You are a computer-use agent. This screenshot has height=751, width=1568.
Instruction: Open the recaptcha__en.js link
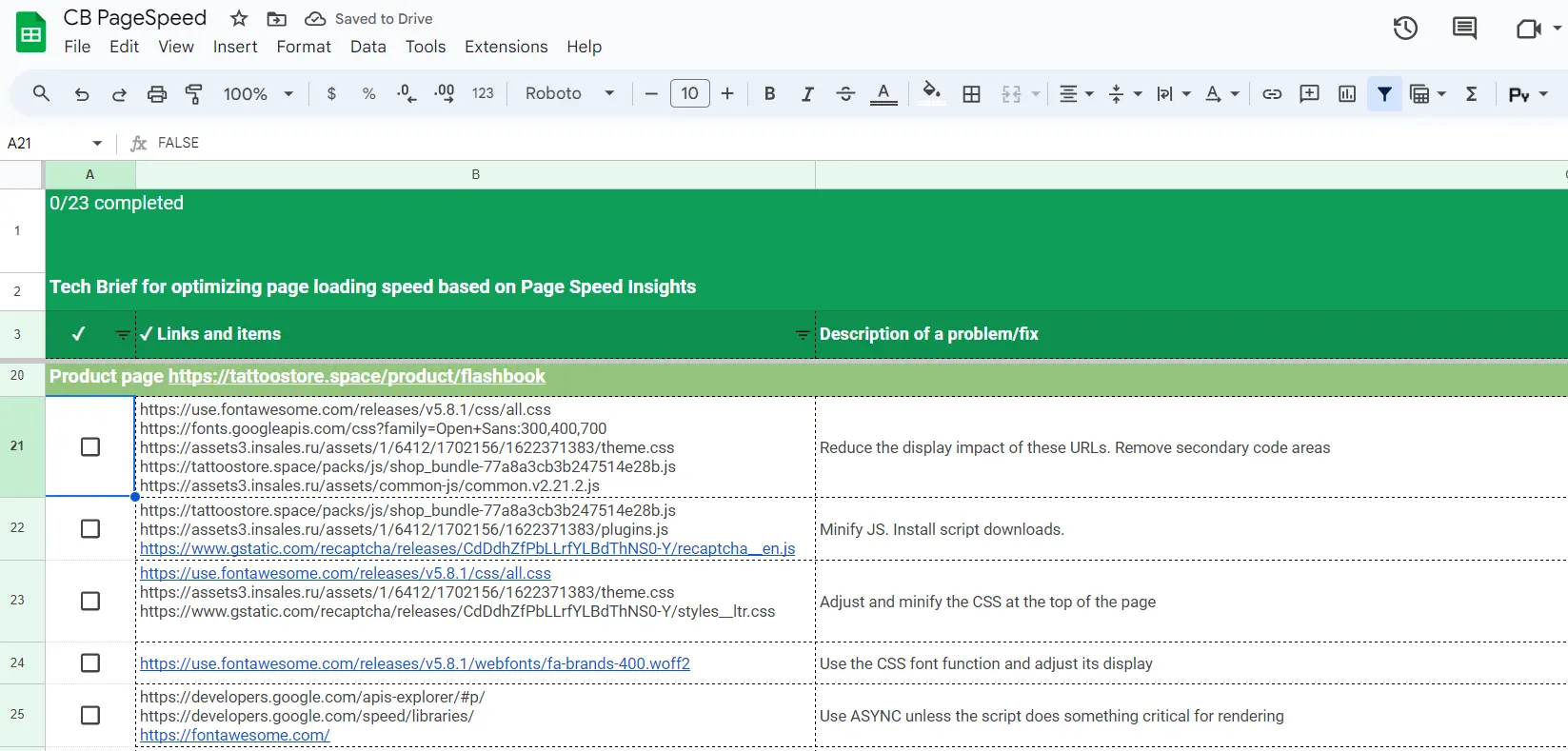[x=467, y=548]
